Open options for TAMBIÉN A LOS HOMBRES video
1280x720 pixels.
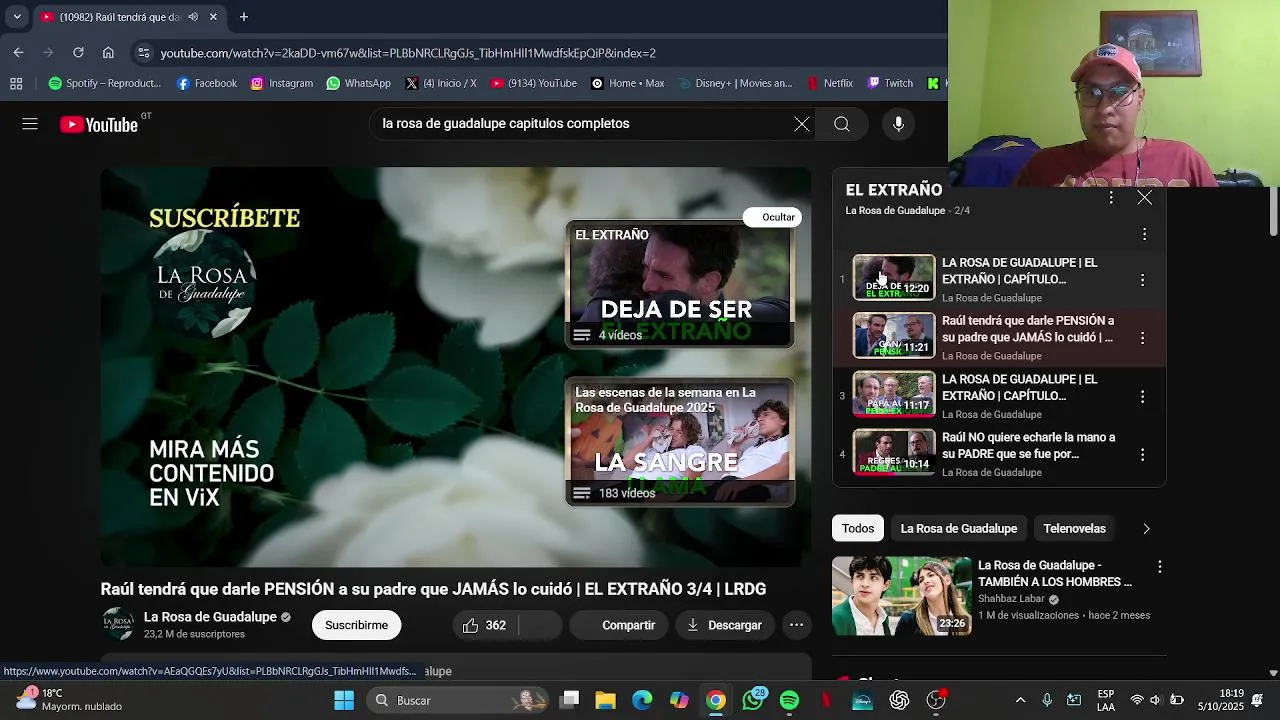(1159, 567)
